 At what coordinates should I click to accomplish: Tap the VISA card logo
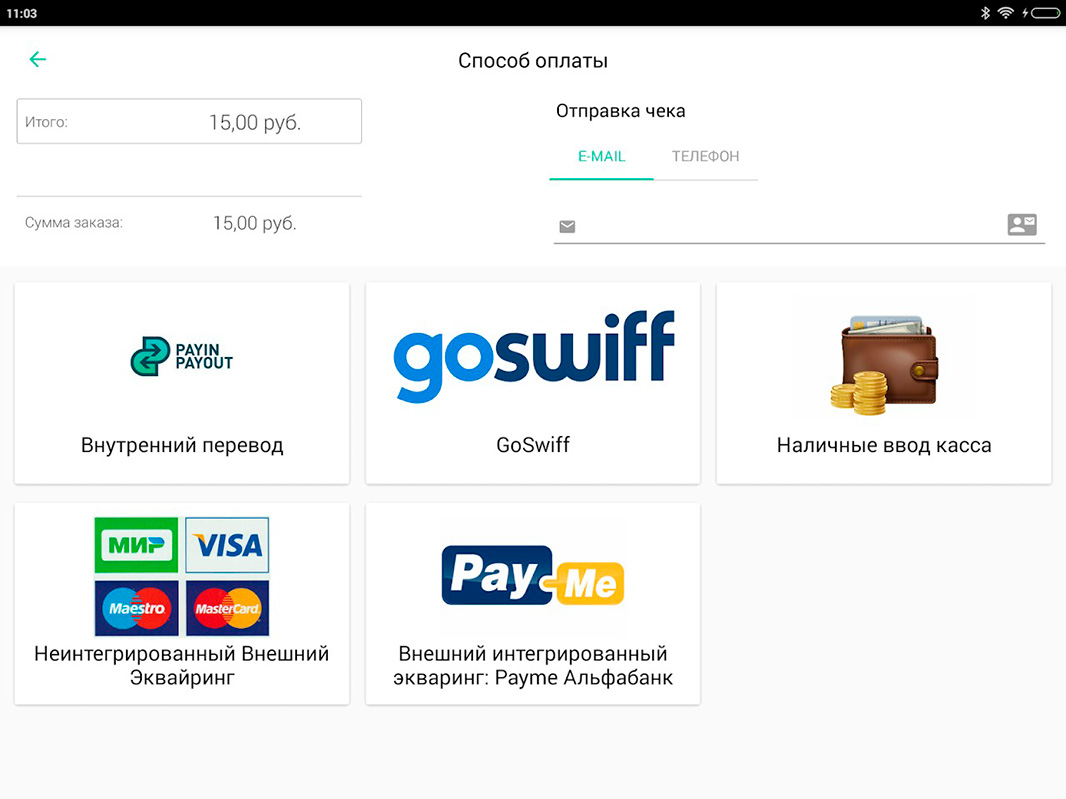pyautogui.click(x=227, y=545)
